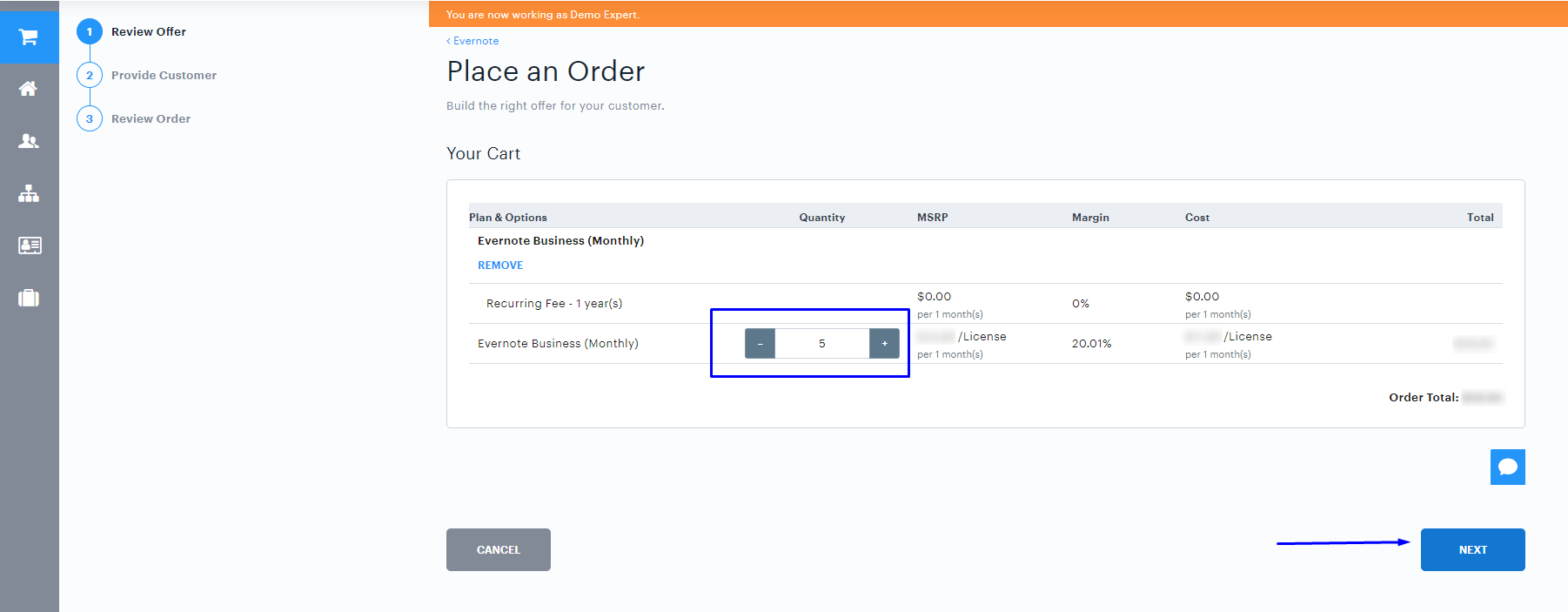Viewport: 1568px width, 612px height.
Task: Click the $0.00 MSRP recurring fee value
Action: tap(935, 297)
